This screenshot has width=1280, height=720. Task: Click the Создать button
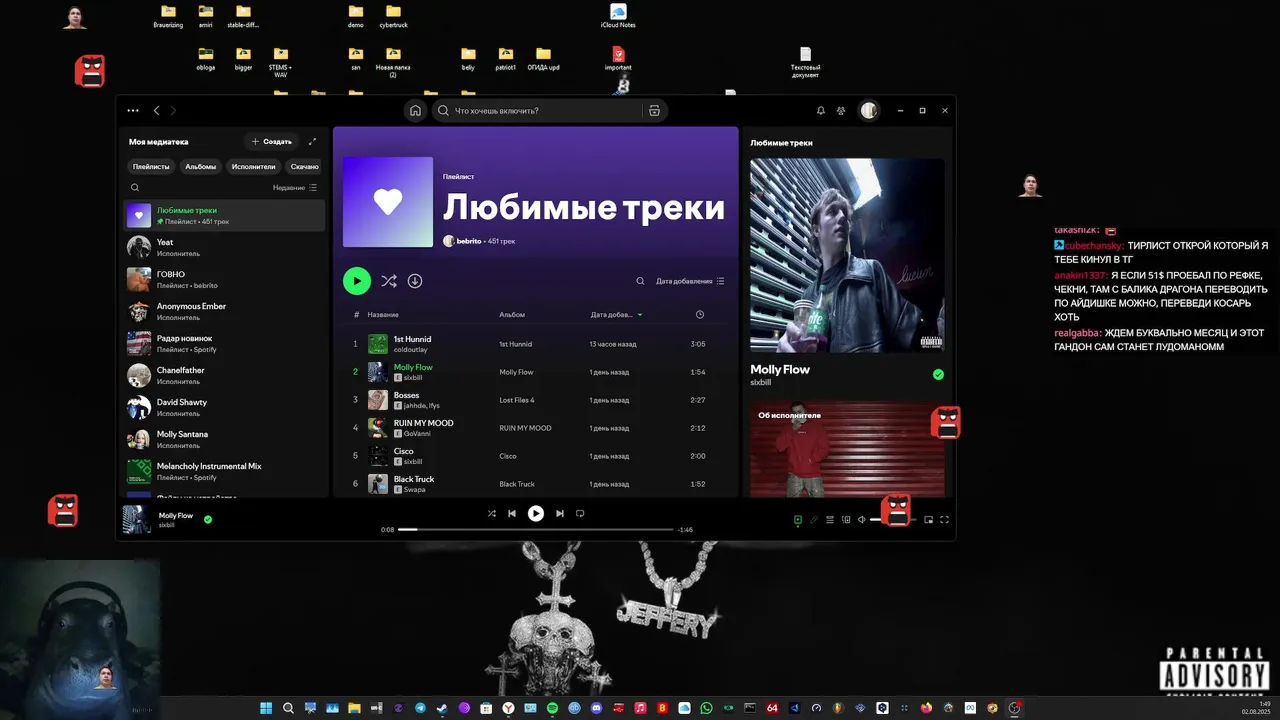point(271,142)
